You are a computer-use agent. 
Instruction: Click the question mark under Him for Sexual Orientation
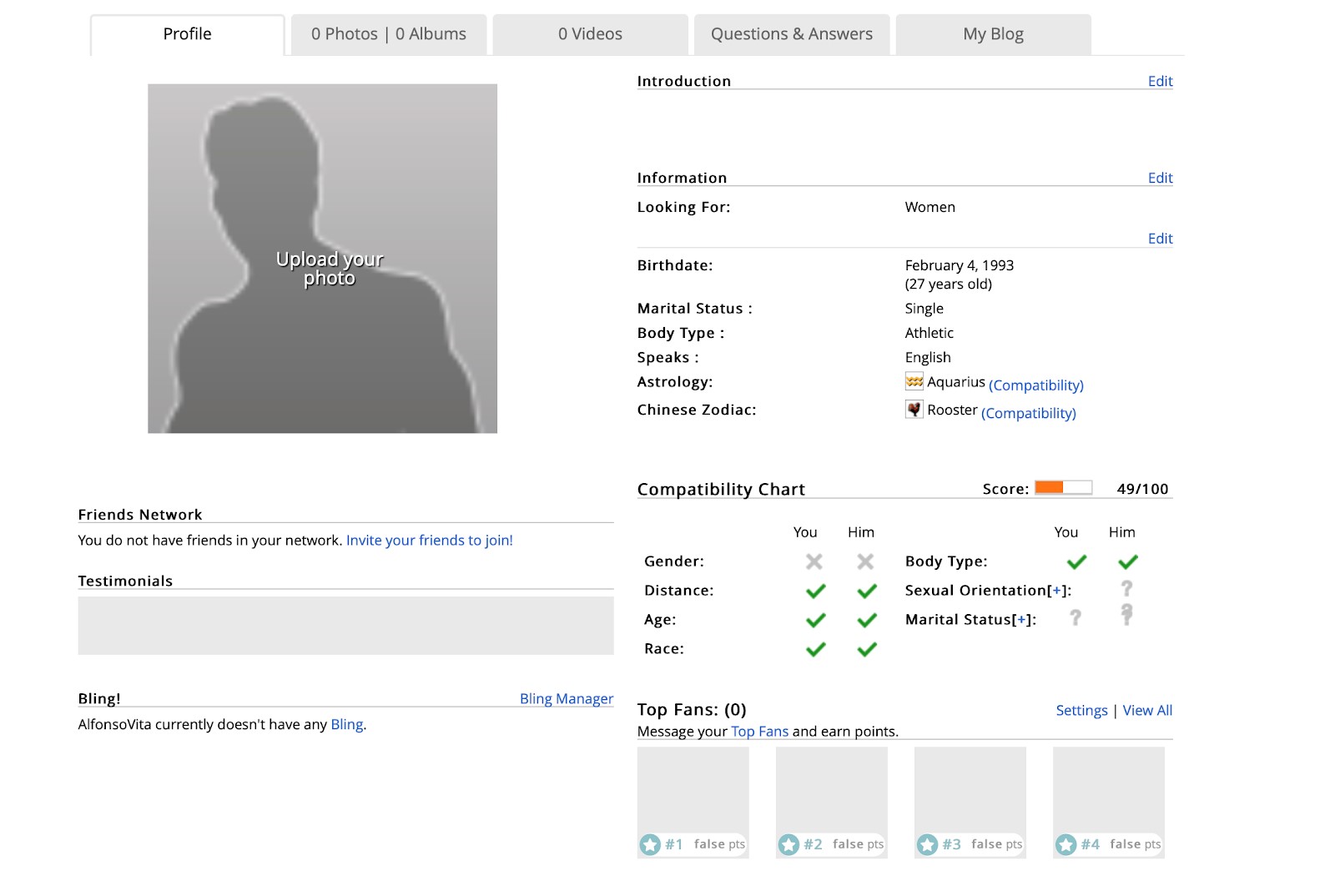1126,589
